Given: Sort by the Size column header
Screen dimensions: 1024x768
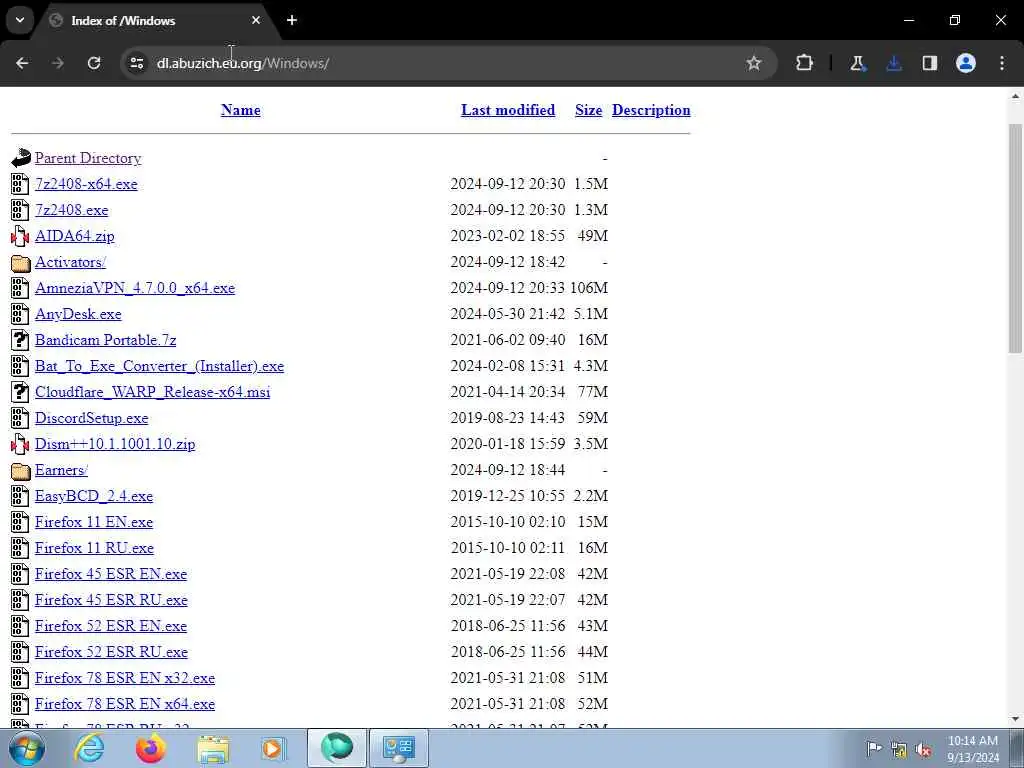Looking at the screenshot, I should (588, 110).
